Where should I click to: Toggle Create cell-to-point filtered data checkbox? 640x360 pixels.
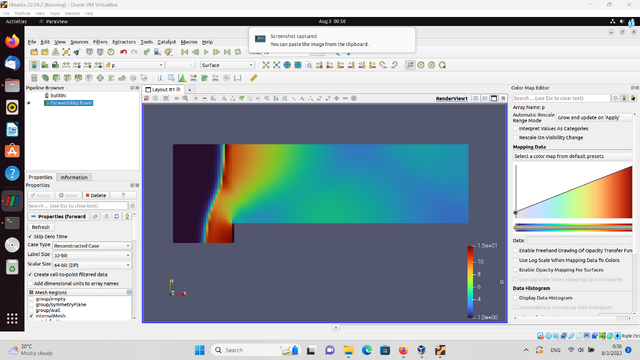(30, 275)
